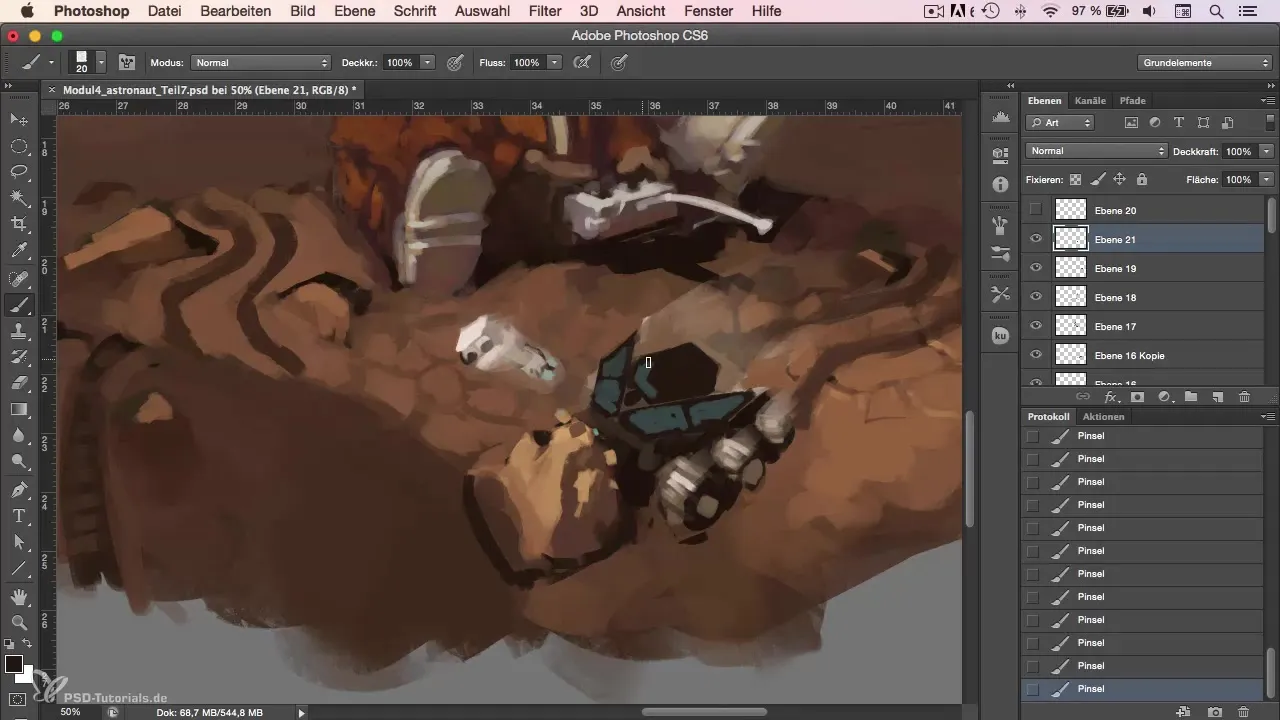Open layer filter Art dropdown
Image resolution: width=1280 pixels, height=720 pixels.
1060,122
